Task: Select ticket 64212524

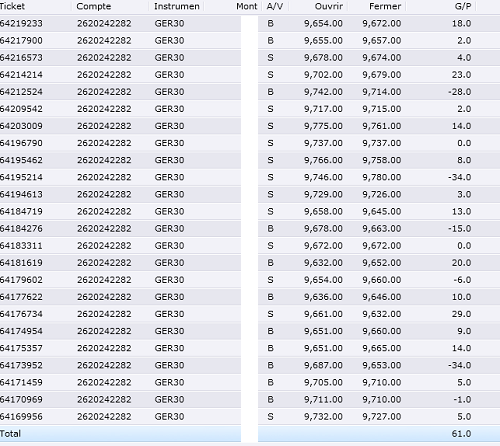Action: pyautogui.click(x=21, y=92)
